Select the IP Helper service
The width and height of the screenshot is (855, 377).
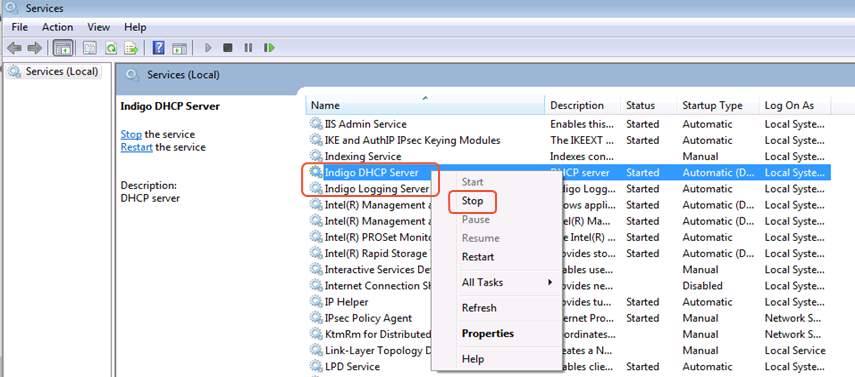click(346, 302)
